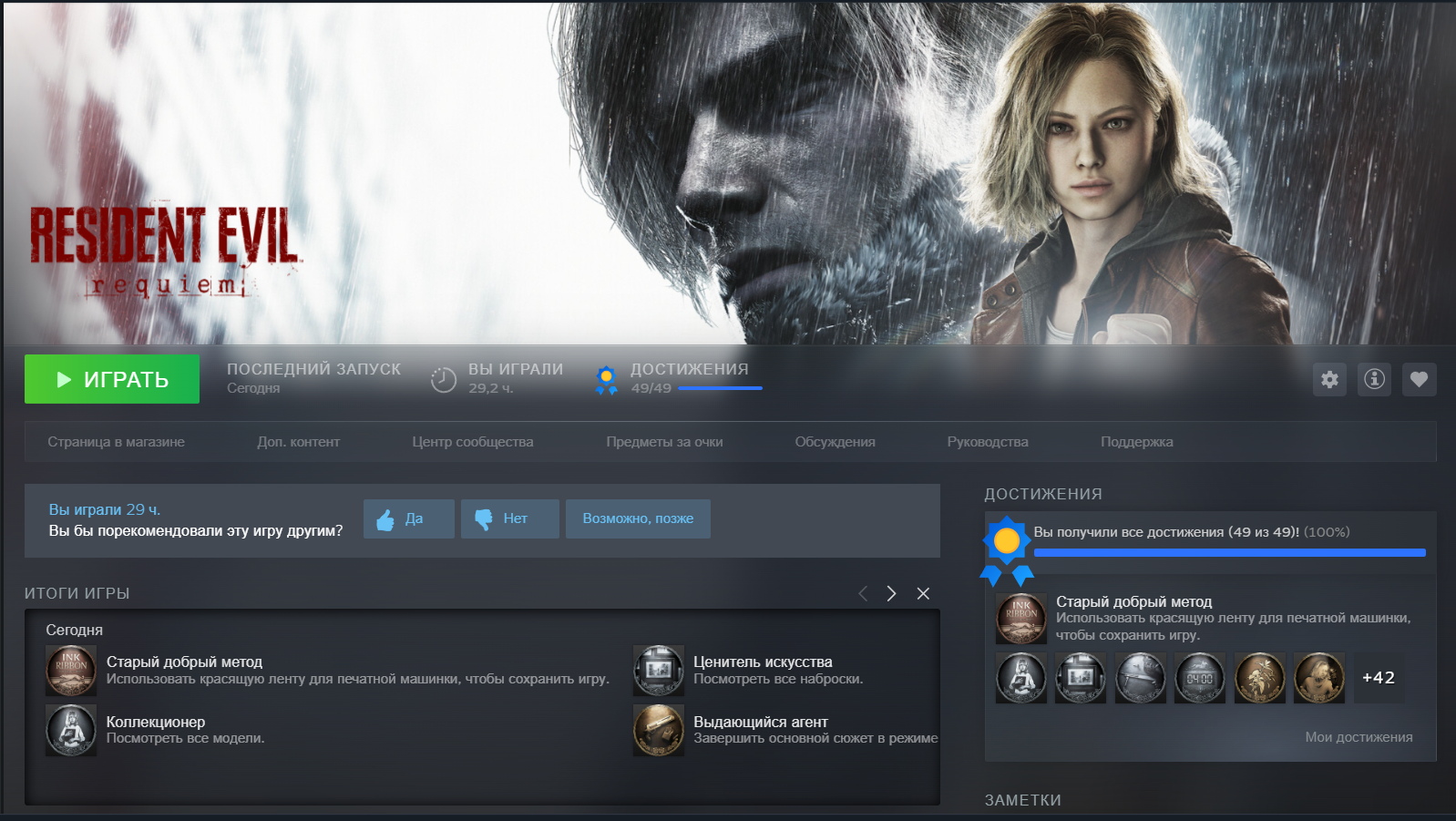Open the Мои достижения link
1456x821 pixels.
(1359, 737)
